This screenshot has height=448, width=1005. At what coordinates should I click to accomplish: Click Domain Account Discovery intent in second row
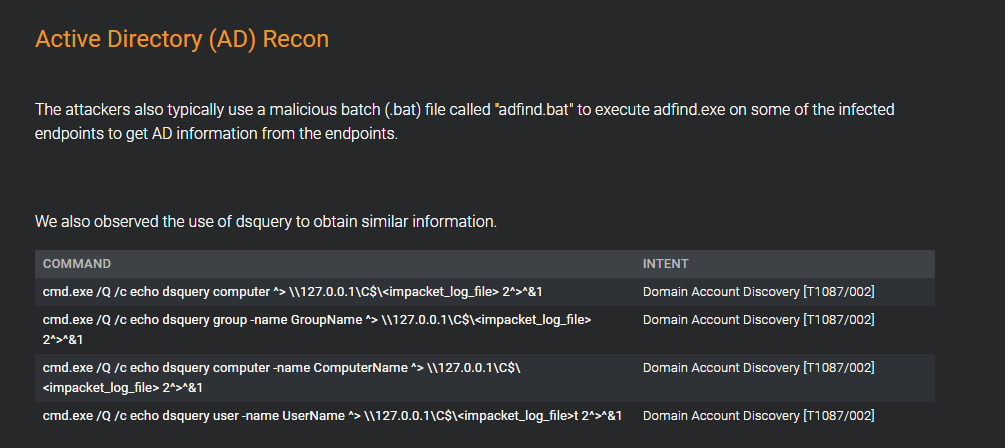[758, 319]
